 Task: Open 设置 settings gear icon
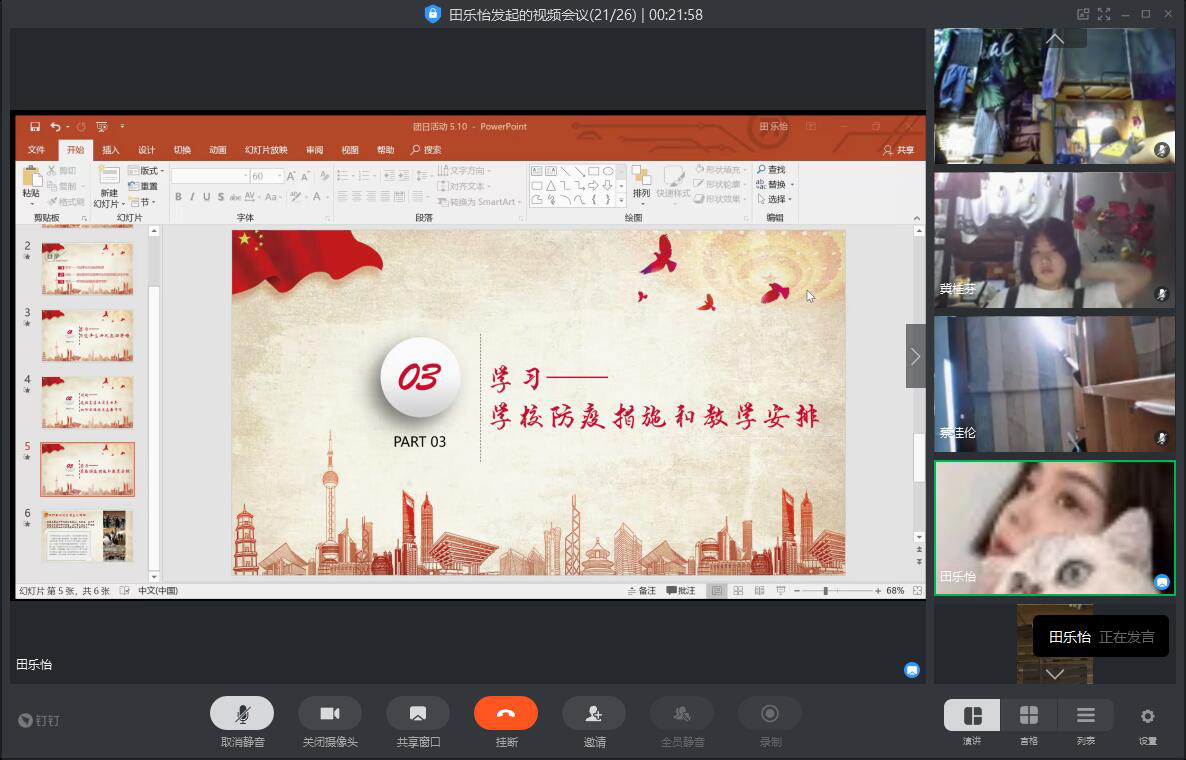pyautogui.click(x=1148, y=716)
